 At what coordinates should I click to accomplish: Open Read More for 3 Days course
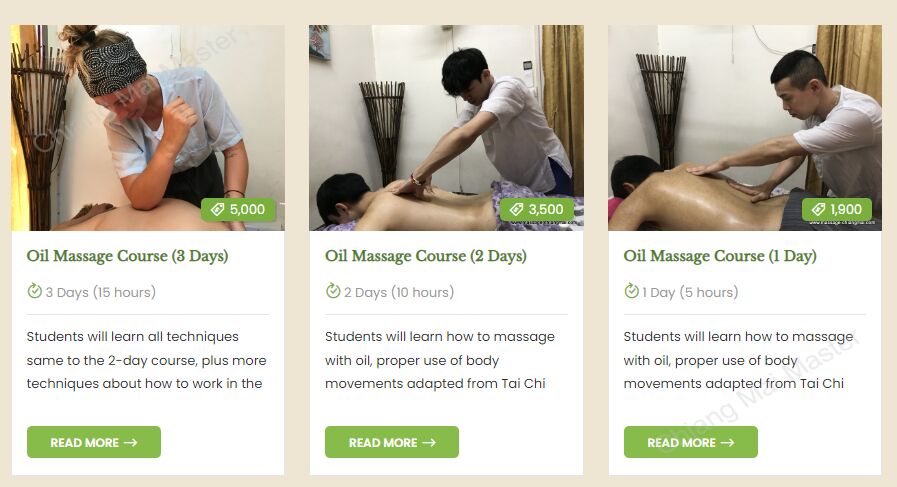coord(94,442)
